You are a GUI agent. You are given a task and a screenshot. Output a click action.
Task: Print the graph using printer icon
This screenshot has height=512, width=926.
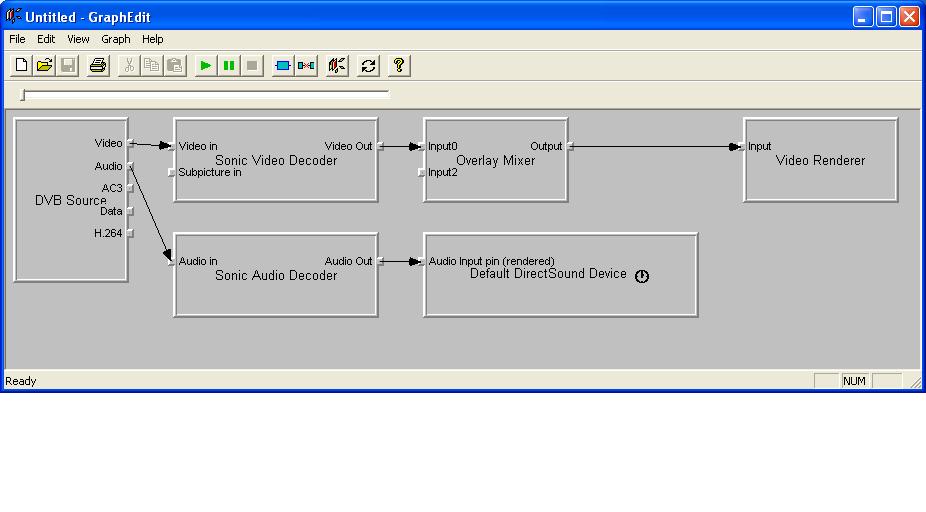point(98,66)
